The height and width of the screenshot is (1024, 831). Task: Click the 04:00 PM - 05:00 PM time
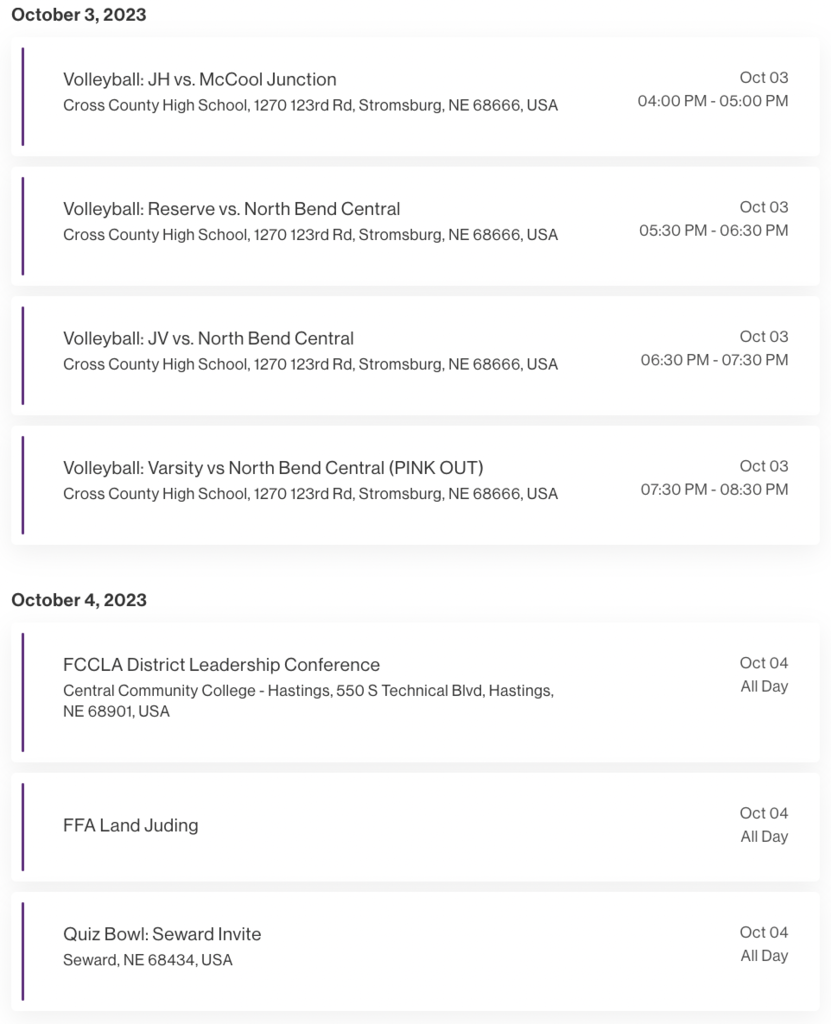(713, 101)
